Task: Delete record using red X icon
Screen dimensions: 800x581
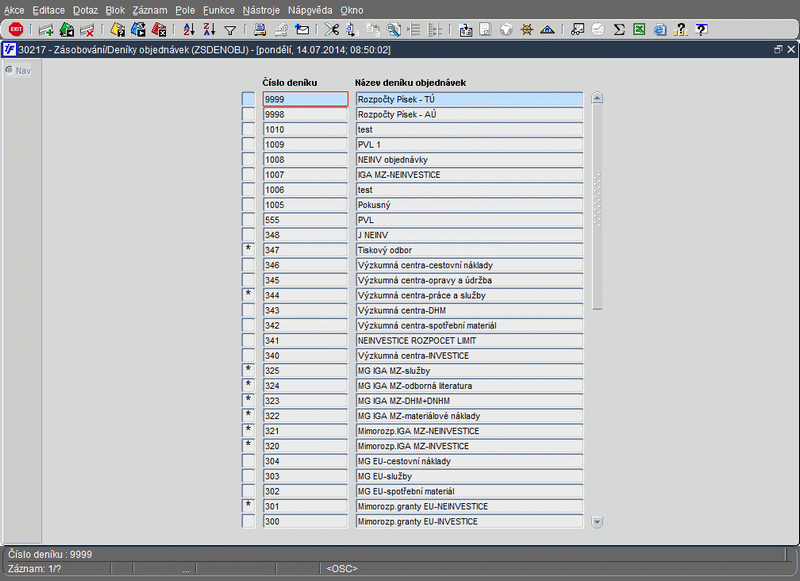Action: pyautogui.click(x=87, y=30)
